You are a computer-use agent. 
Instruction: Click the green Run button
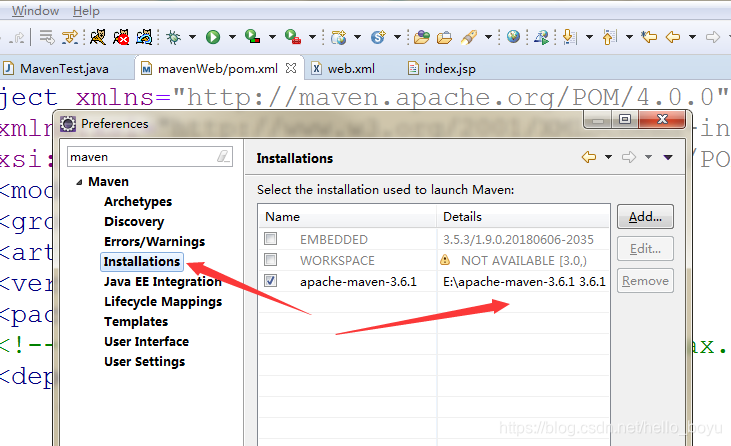point(213,37)
